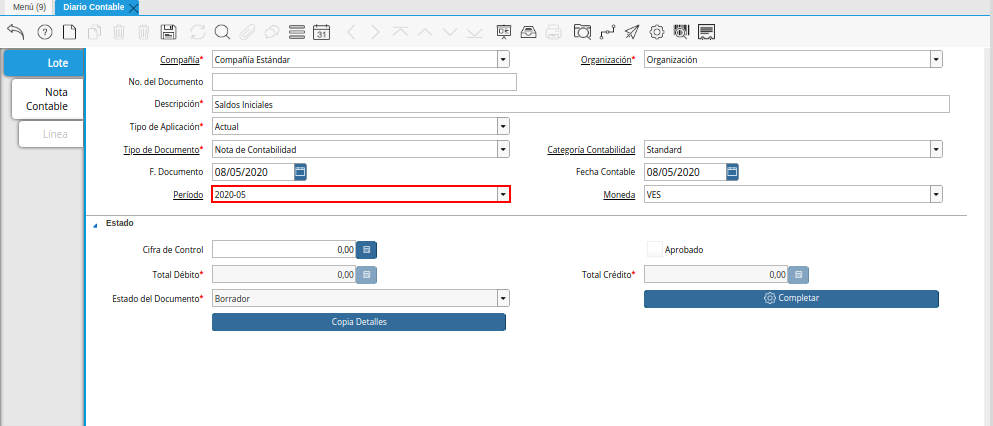Open the workflow nodes icon
Viewport: 993px width, 426px height.
coord(607,32)
